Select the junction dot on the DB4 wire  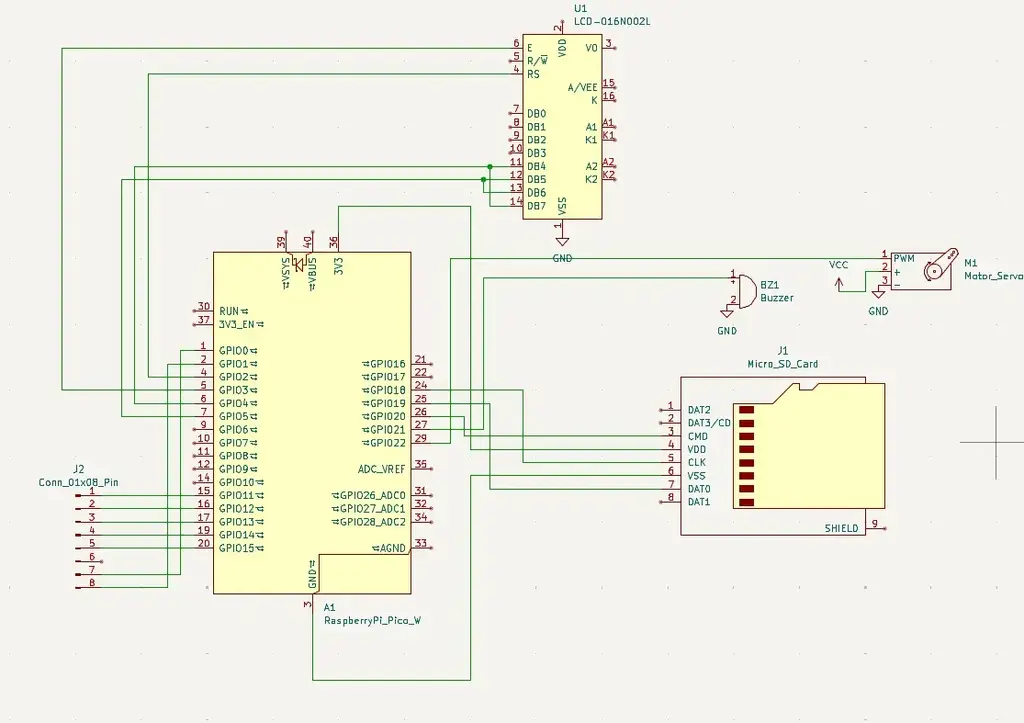pos(490,167)
